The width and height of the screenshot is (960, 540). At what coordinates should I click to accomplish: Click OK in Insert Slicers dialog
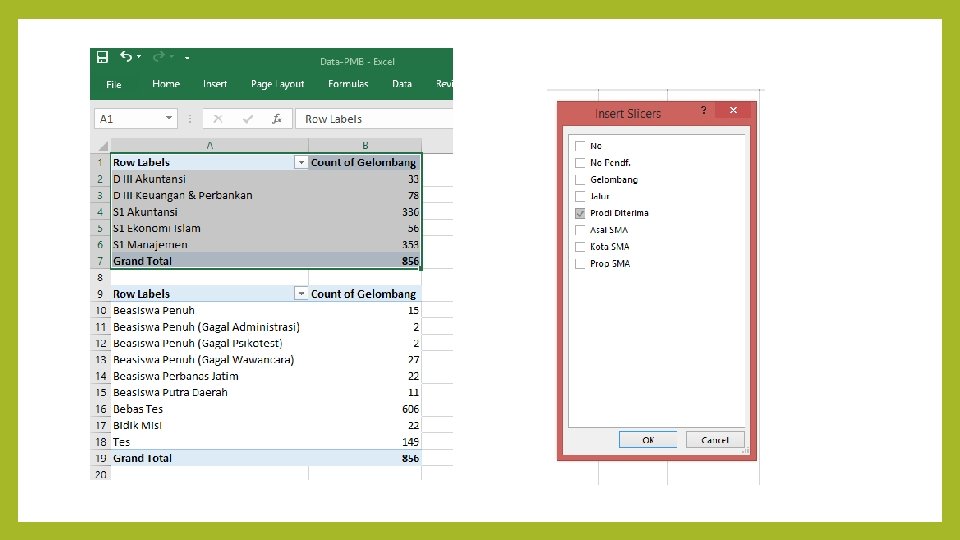[648, 440]
